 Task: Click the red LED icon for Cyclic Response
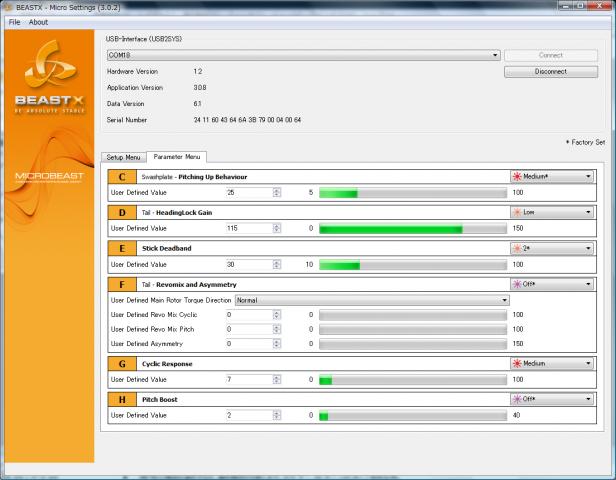tap(517, 363)
